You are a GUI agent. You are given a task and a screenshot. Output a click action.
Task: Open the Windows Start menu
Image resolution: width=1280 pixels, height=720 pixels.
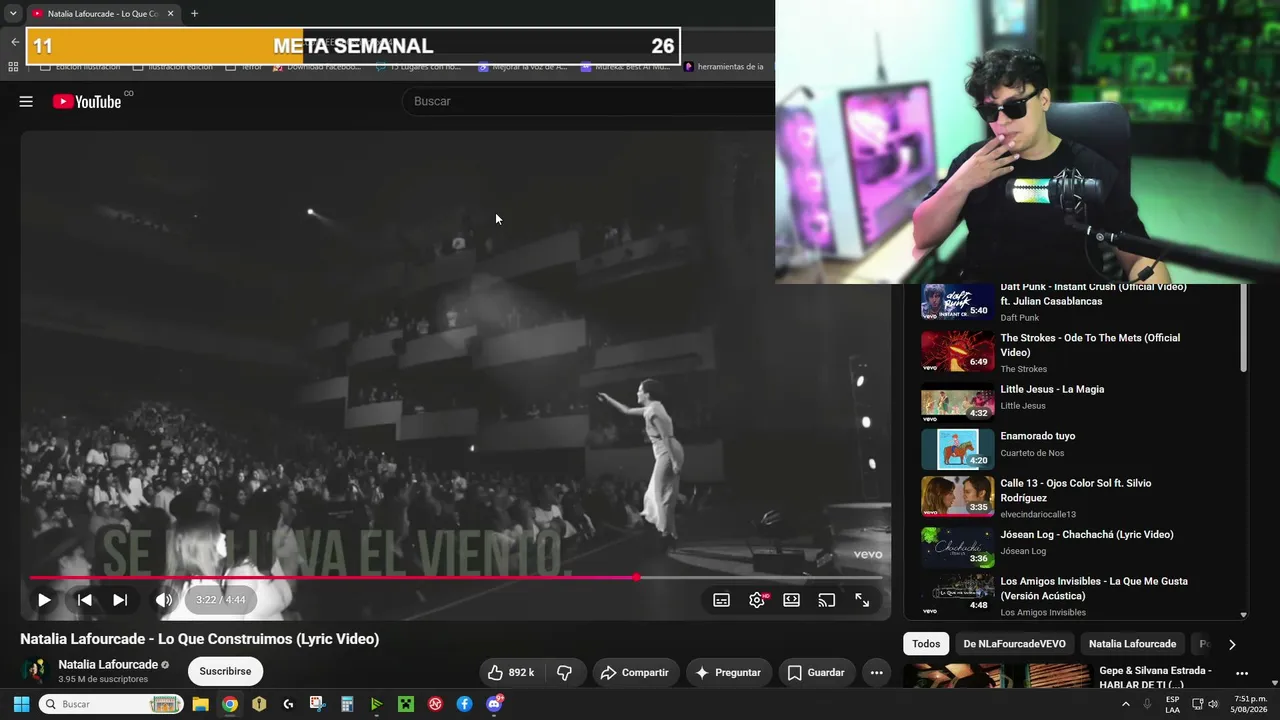tap(21, 704)
